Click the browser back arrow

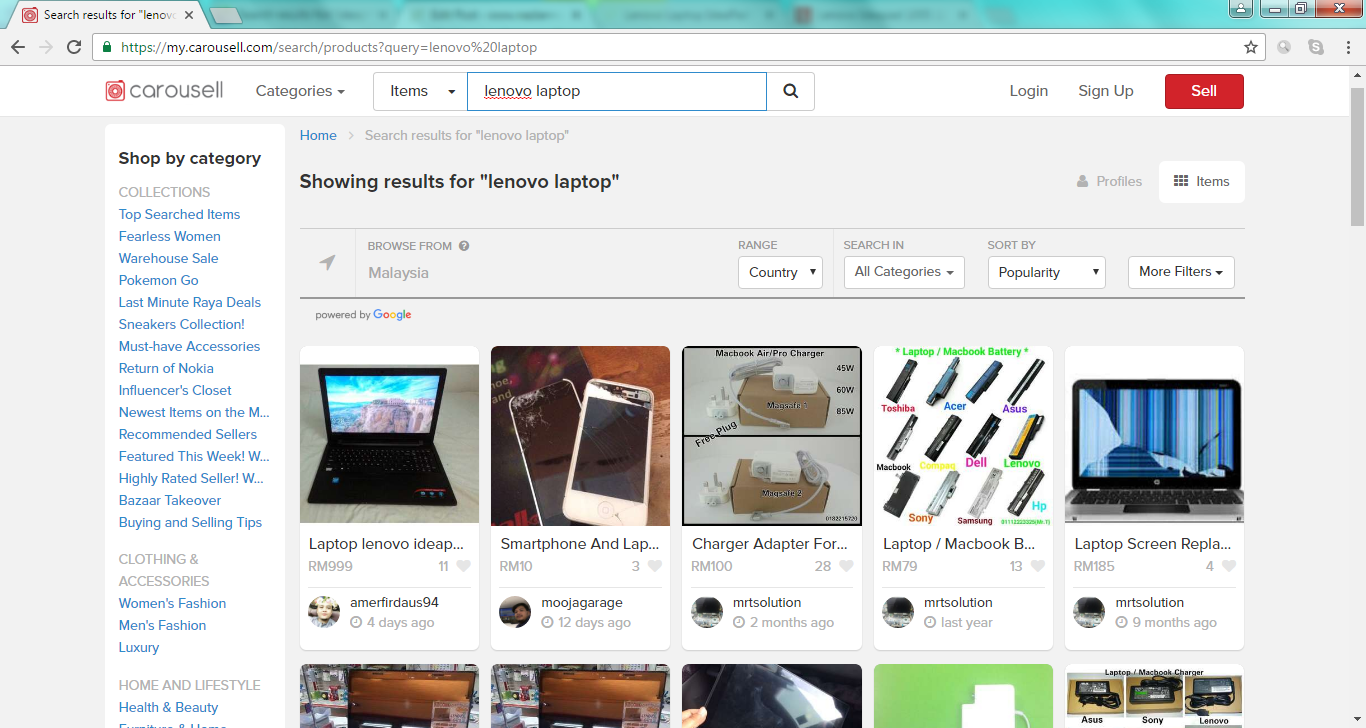tap(20, 46)
